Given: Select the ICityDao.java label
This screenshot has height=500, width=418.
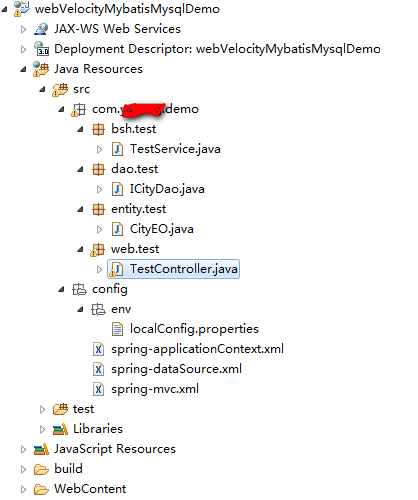Looking at the screenshot, I should coord(167,189).
